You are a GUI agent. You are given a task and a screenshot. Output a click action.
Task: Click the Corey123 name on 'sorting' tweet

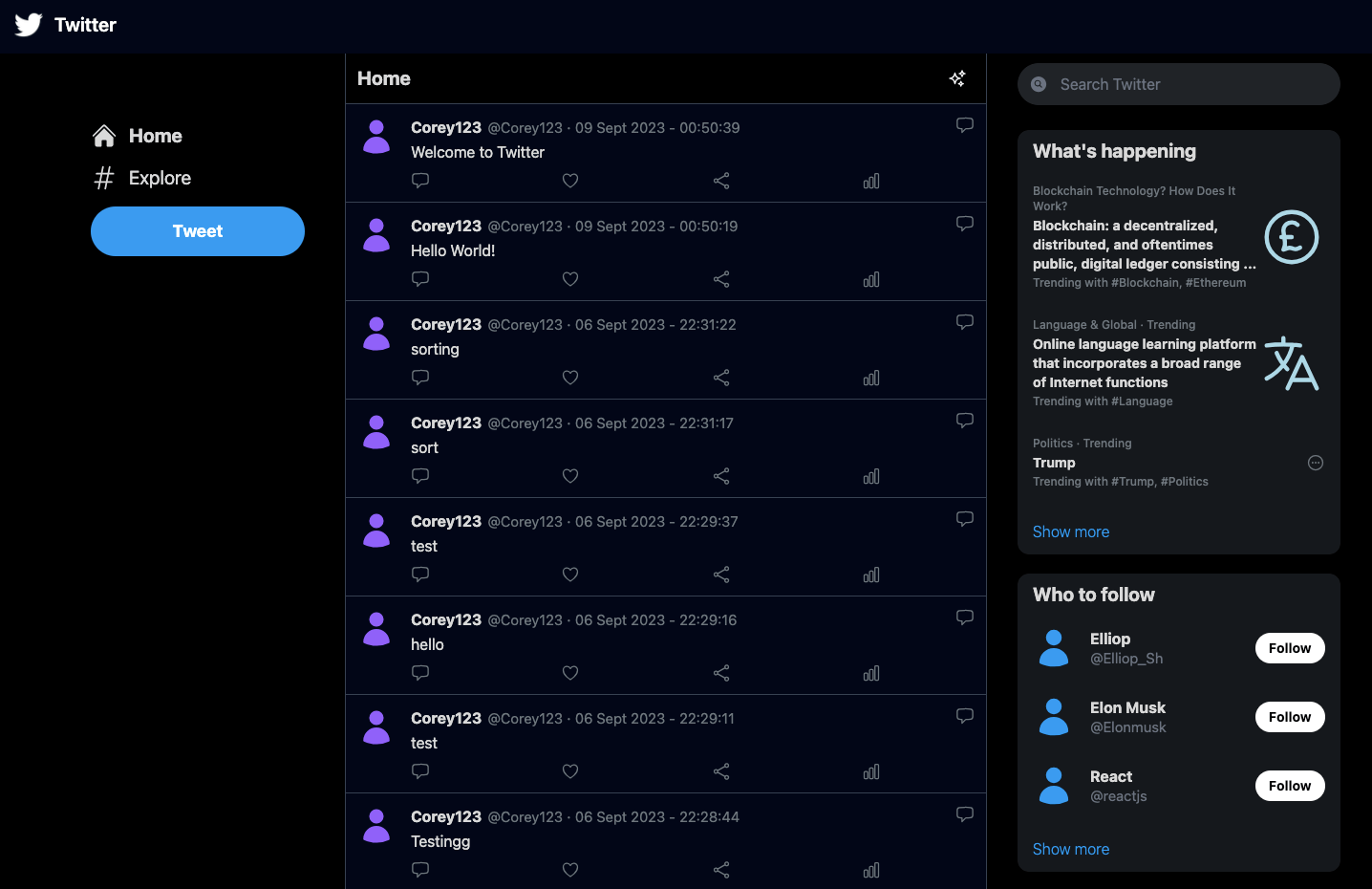[x=446, y=324]
